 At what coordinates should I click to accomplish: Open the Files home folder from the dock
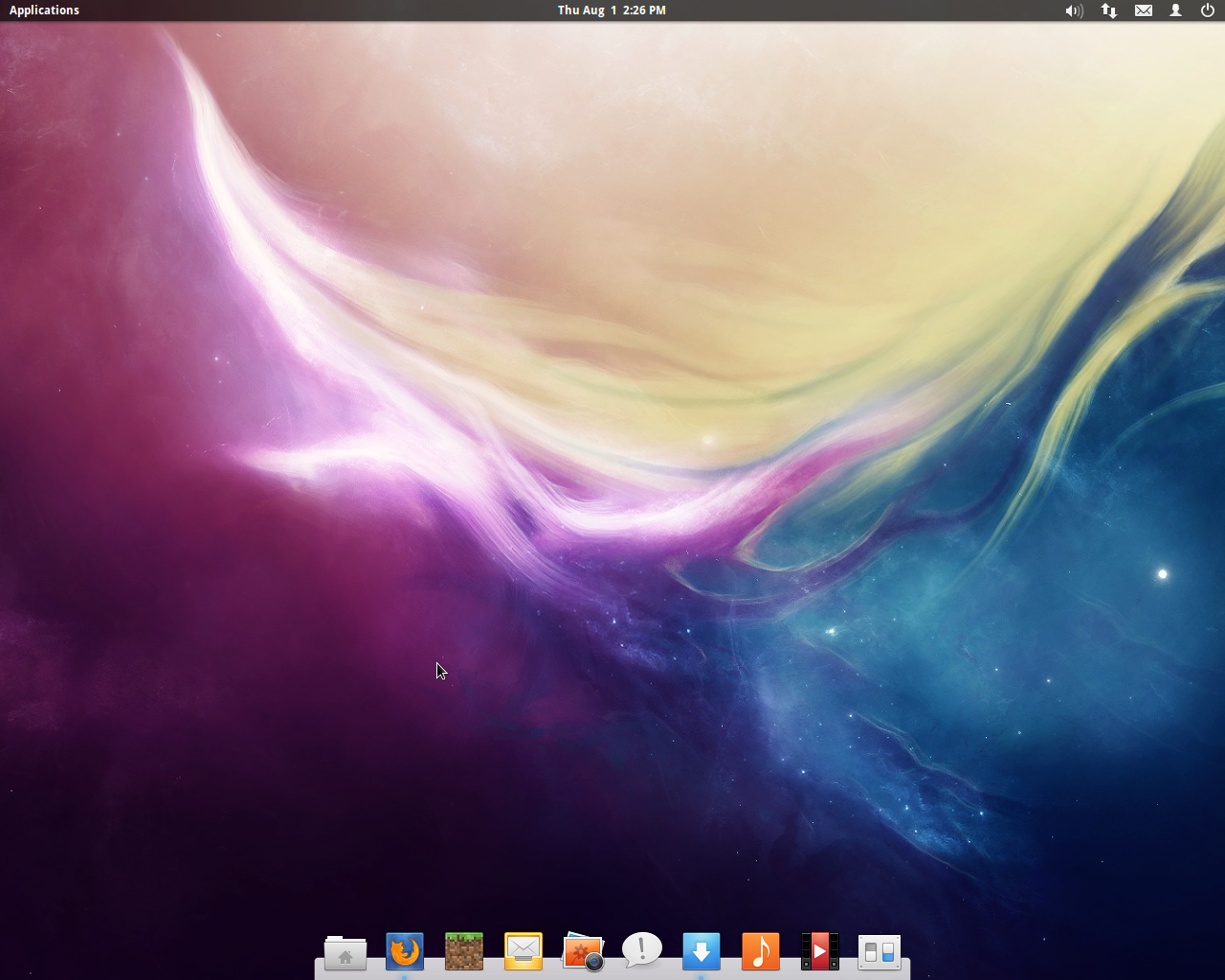[345, 952]
